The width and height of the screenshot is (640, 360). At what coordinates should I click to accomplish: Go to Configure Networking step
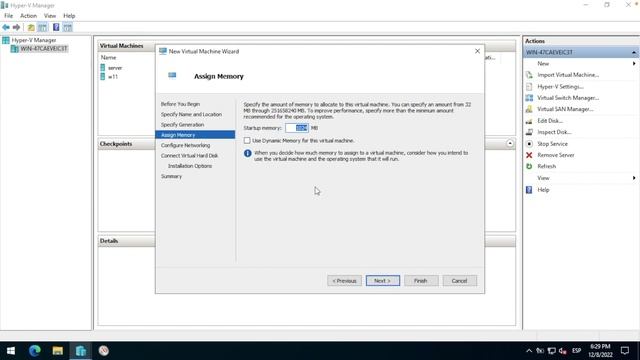click(185, 145)
